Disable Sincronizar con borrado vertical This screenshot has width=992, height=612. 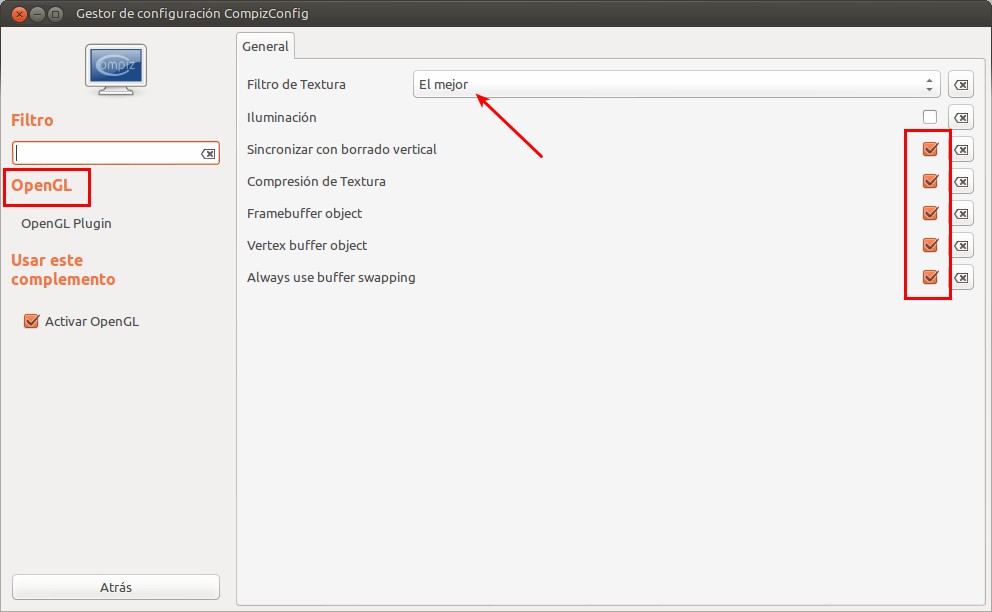929,149
